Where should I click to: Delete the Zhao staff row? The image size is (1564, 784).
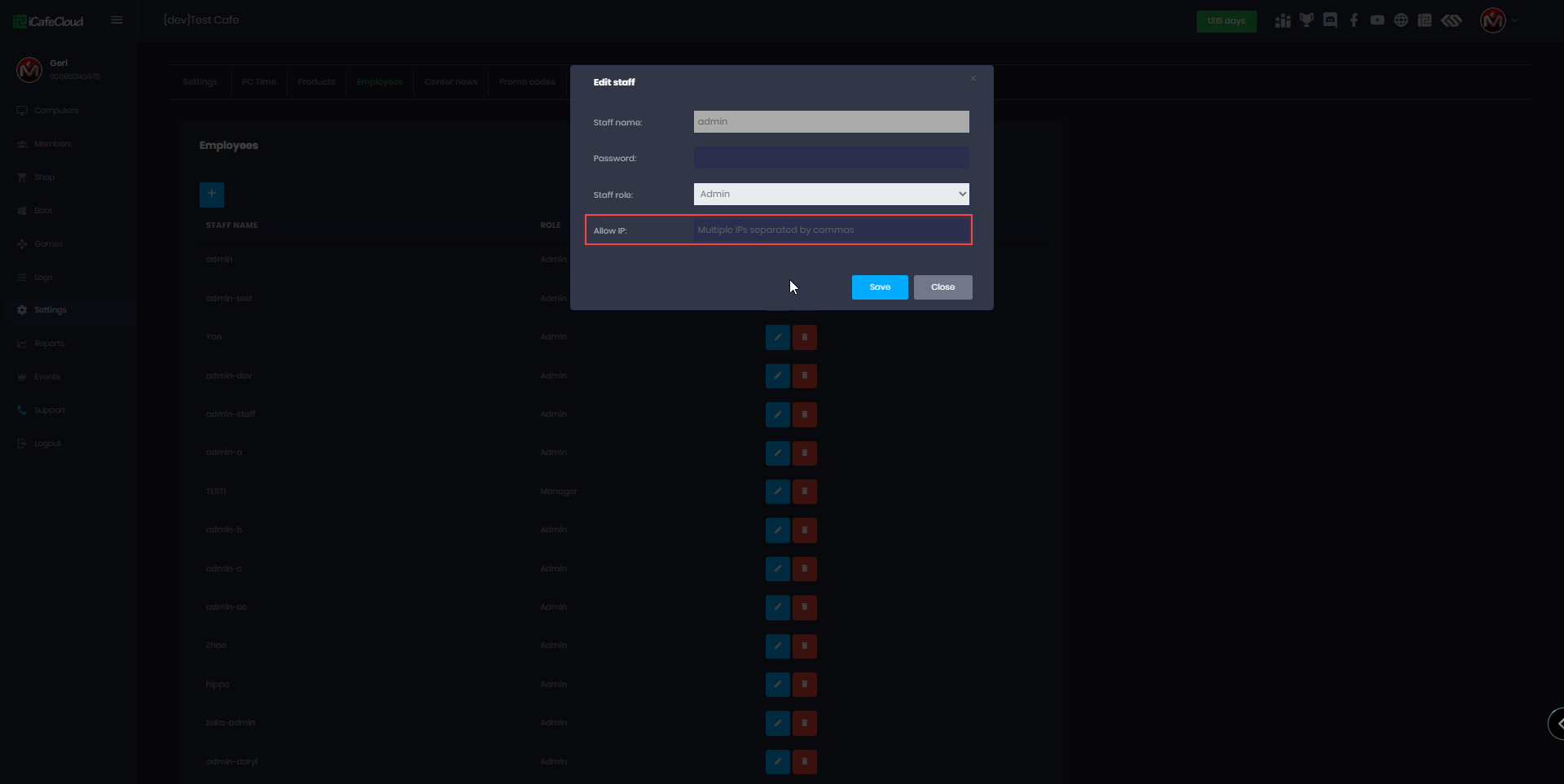point(805,646)
